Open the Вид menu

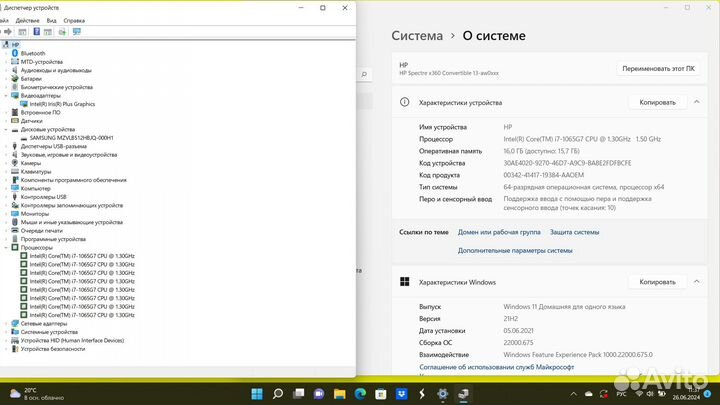click(51, 21)
